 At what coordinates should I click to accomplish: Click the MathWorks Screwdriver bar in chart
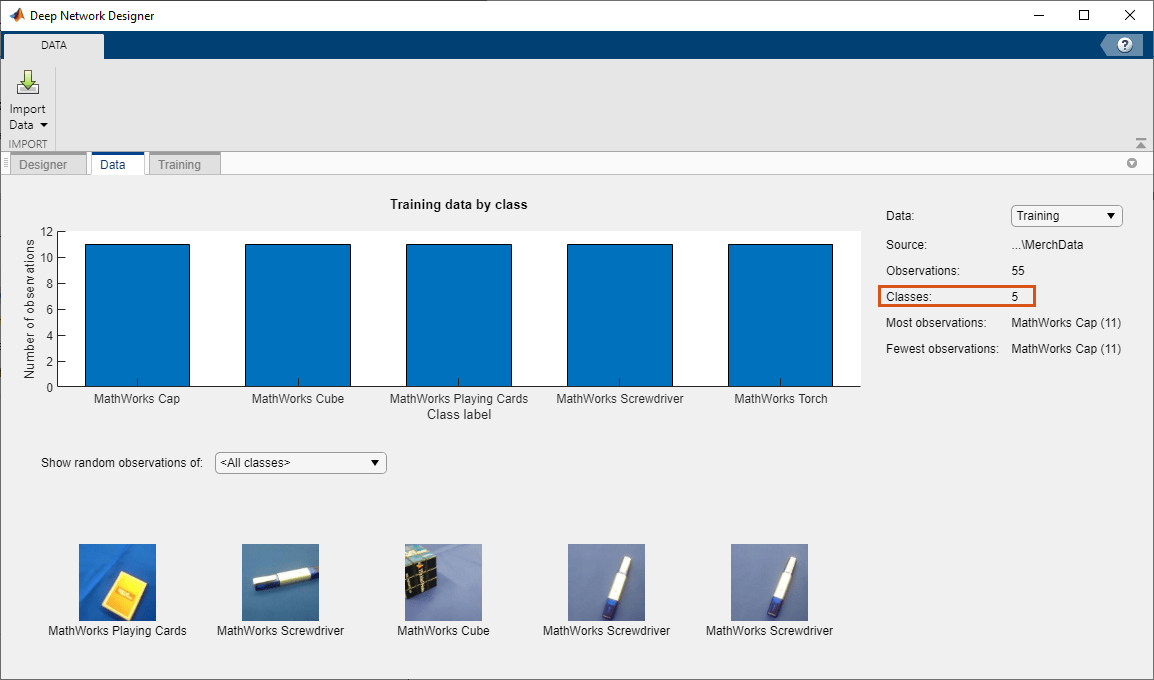click(x=620, y=315)
